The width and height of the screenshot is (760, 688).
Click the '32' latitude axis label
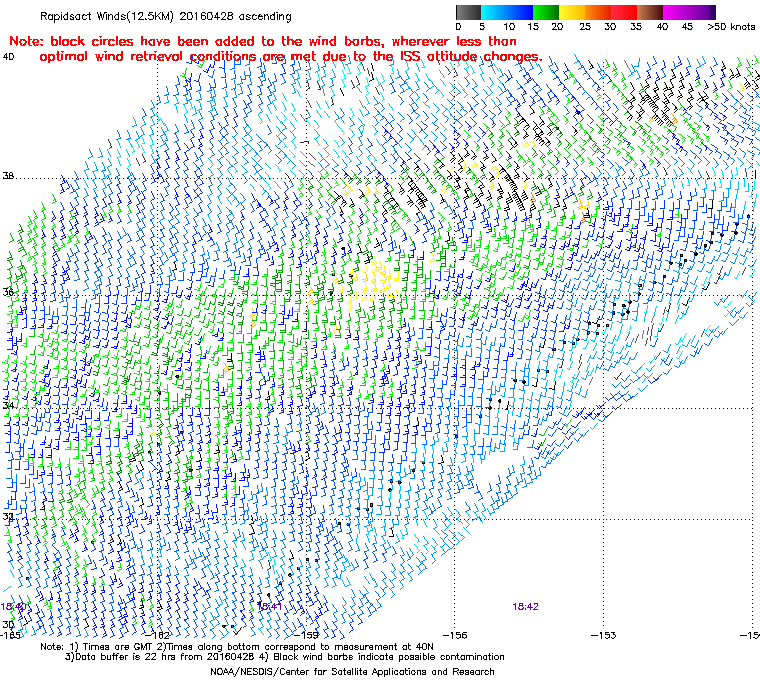coord(8,516)
